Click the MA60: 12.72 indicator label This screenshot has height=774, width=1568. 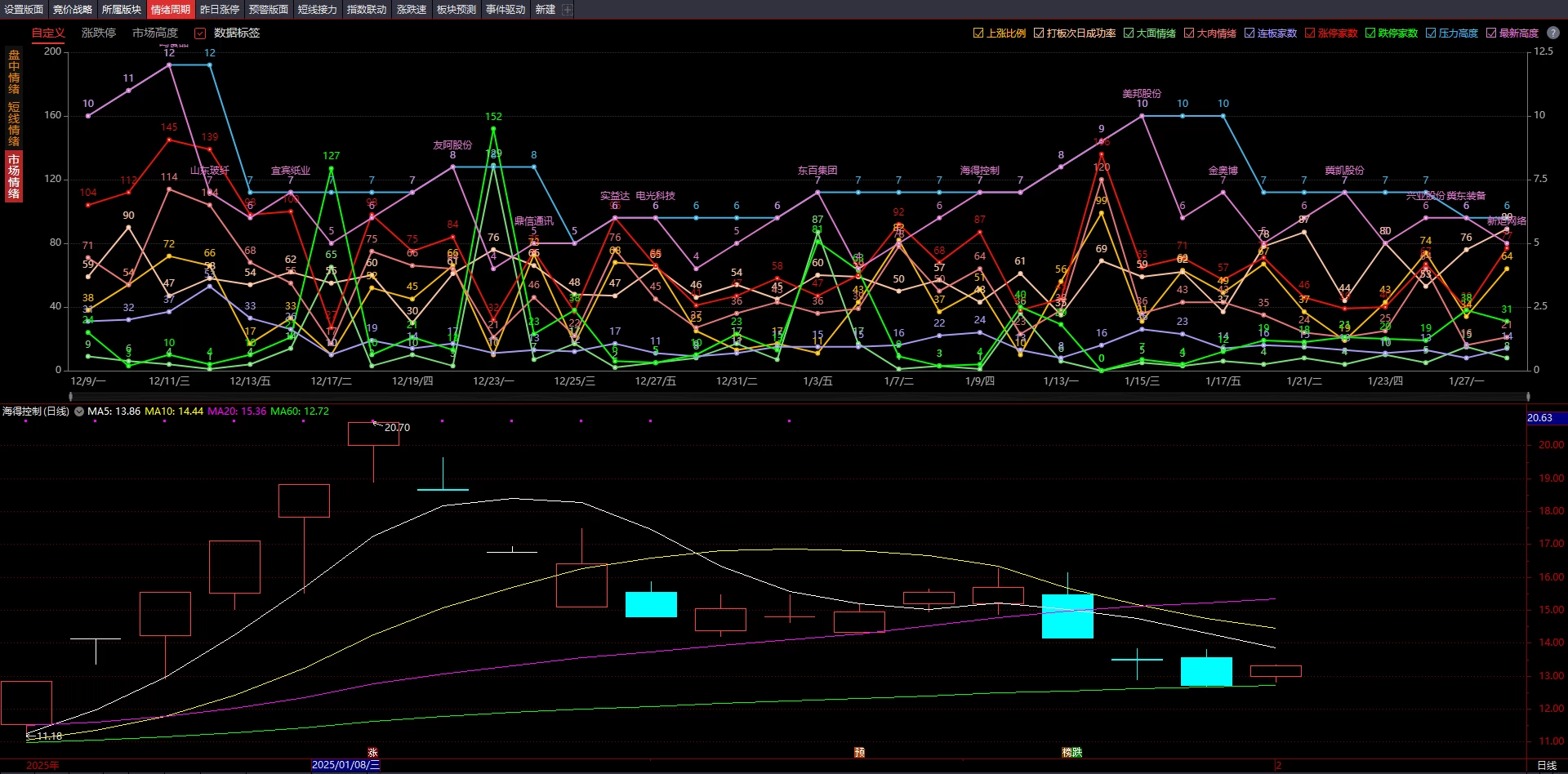point(300,411)
